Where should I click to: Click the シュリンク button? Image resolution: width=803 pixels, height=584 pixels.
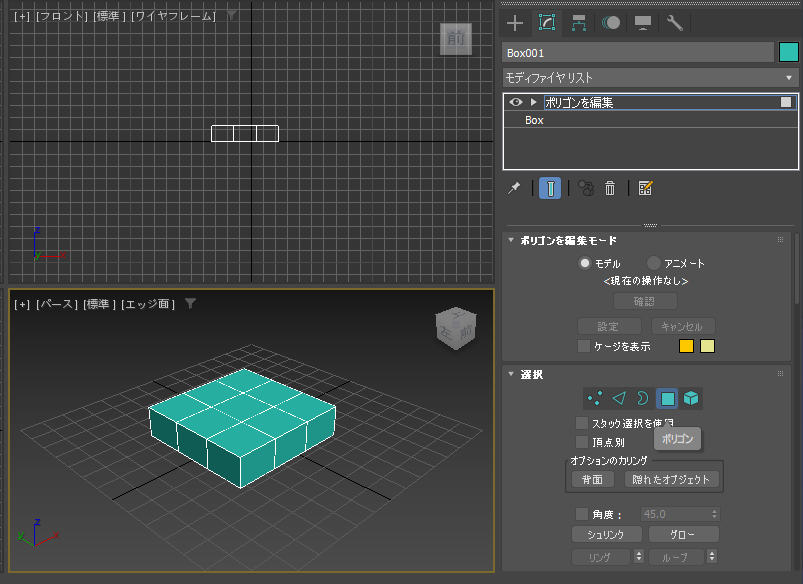click(606, 534)
